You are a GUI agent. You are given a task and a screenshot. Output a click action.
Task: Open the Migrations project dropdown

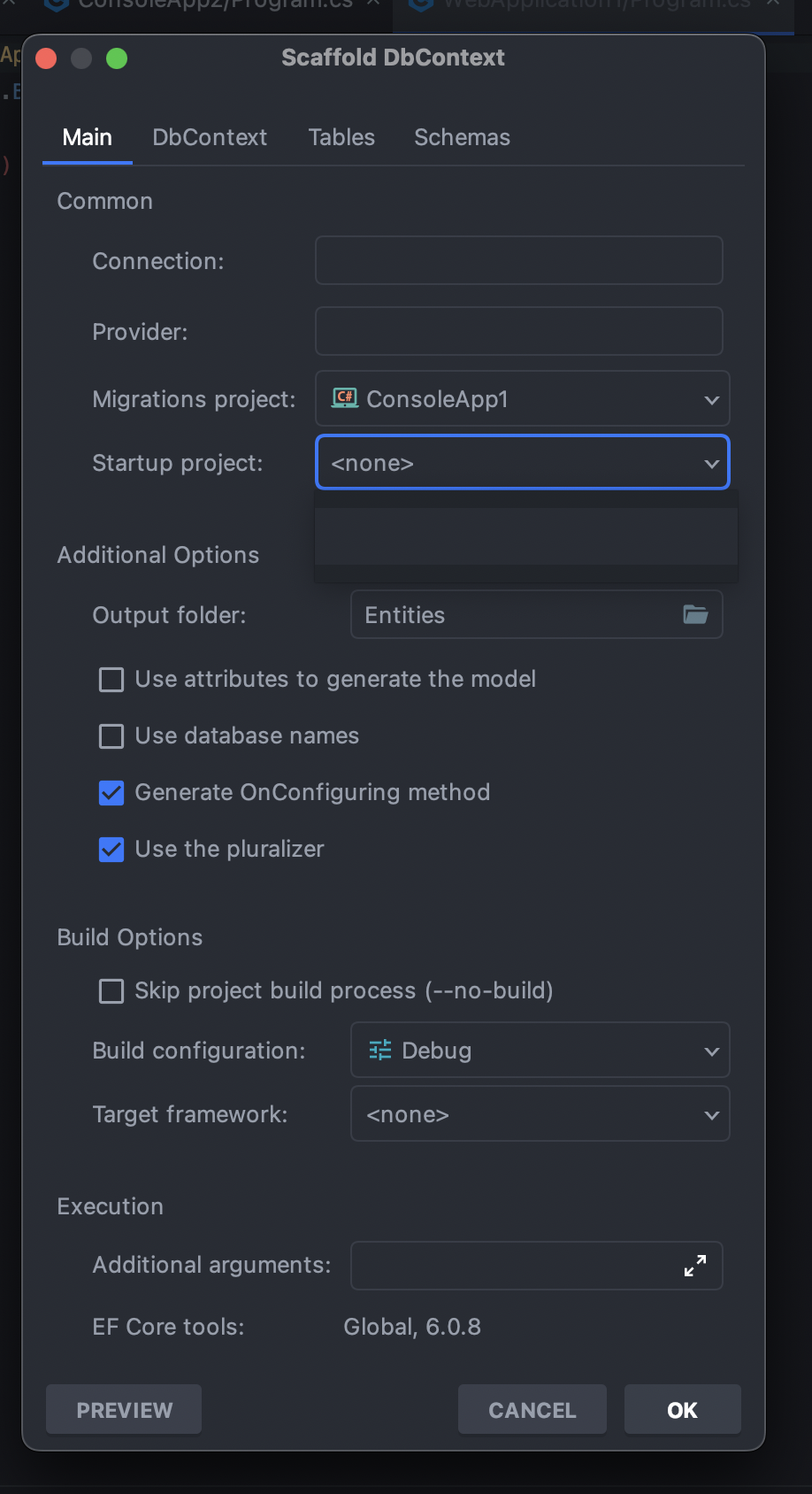point(522,399)
